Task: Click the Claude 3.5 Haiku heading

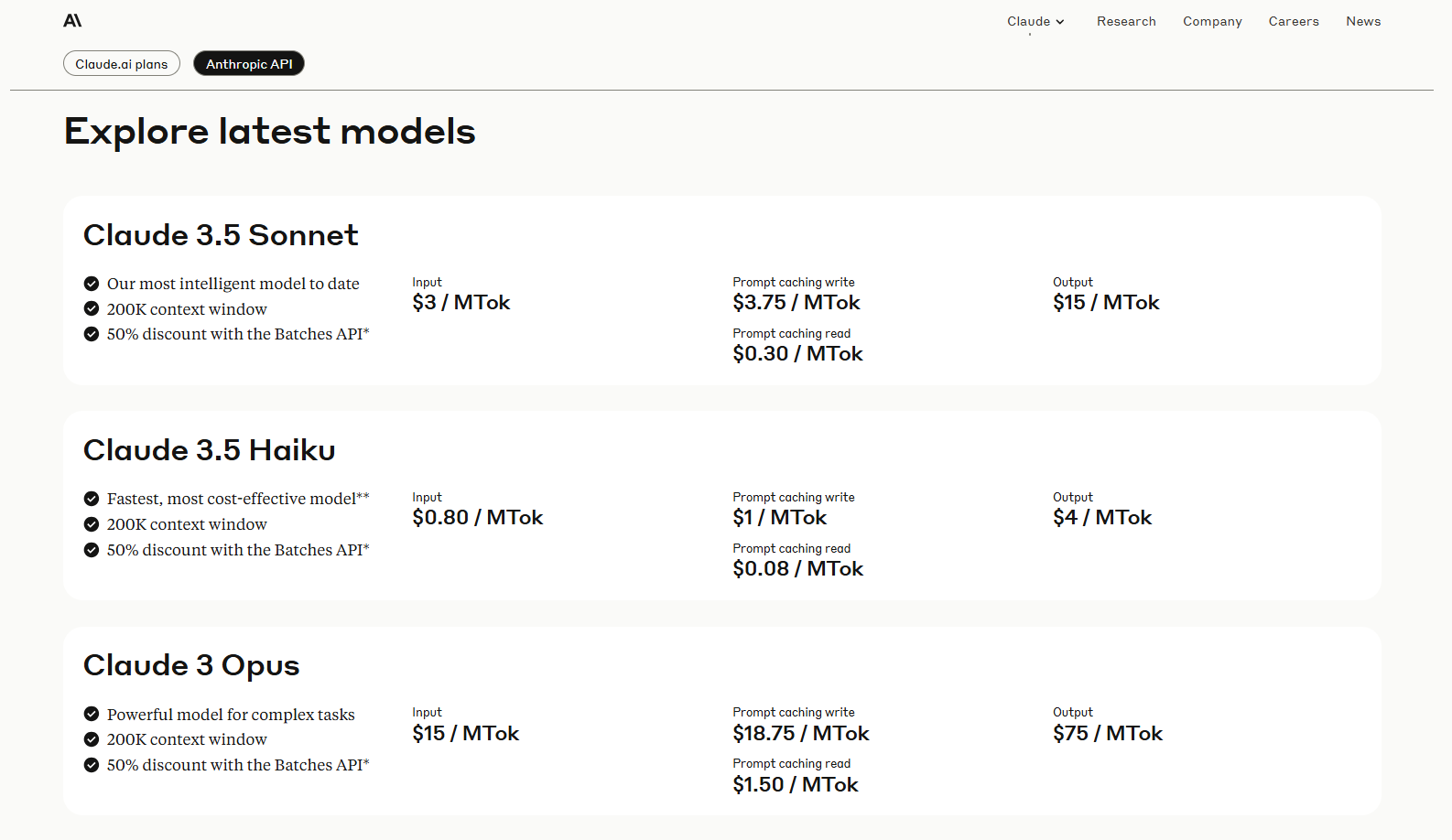Action: click(210, 450)
